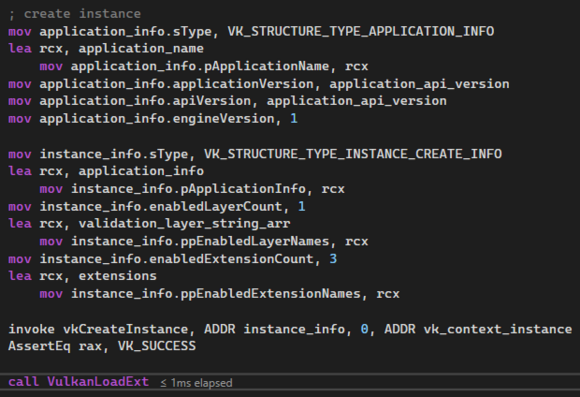
Task: Click the enabledLayerCount value 1
Action: (x=302, y=206)
